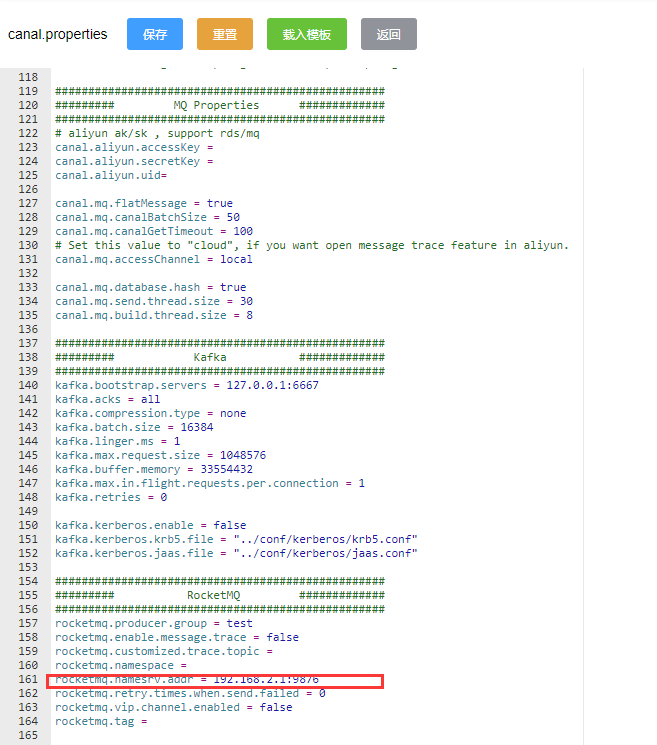Image resolution: width=657 pixels, height=745 pixels.
Task: Click the canal.aliyun.secretKey line
Action: click(x=134, y=162)
